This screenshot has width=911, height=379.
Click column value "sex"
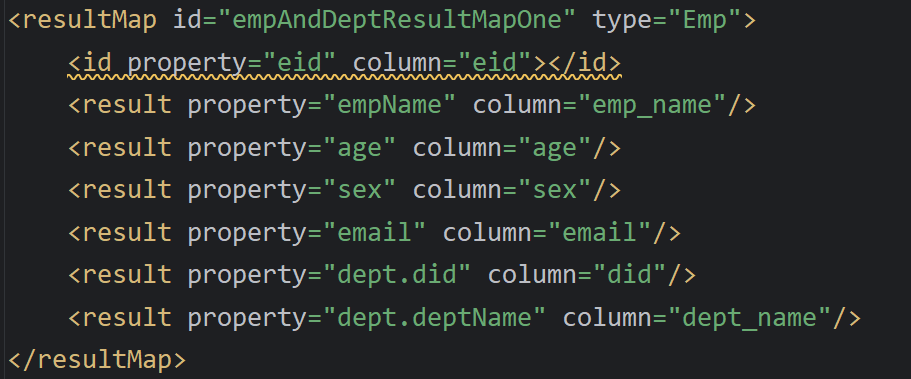click(x=554, y=190)
